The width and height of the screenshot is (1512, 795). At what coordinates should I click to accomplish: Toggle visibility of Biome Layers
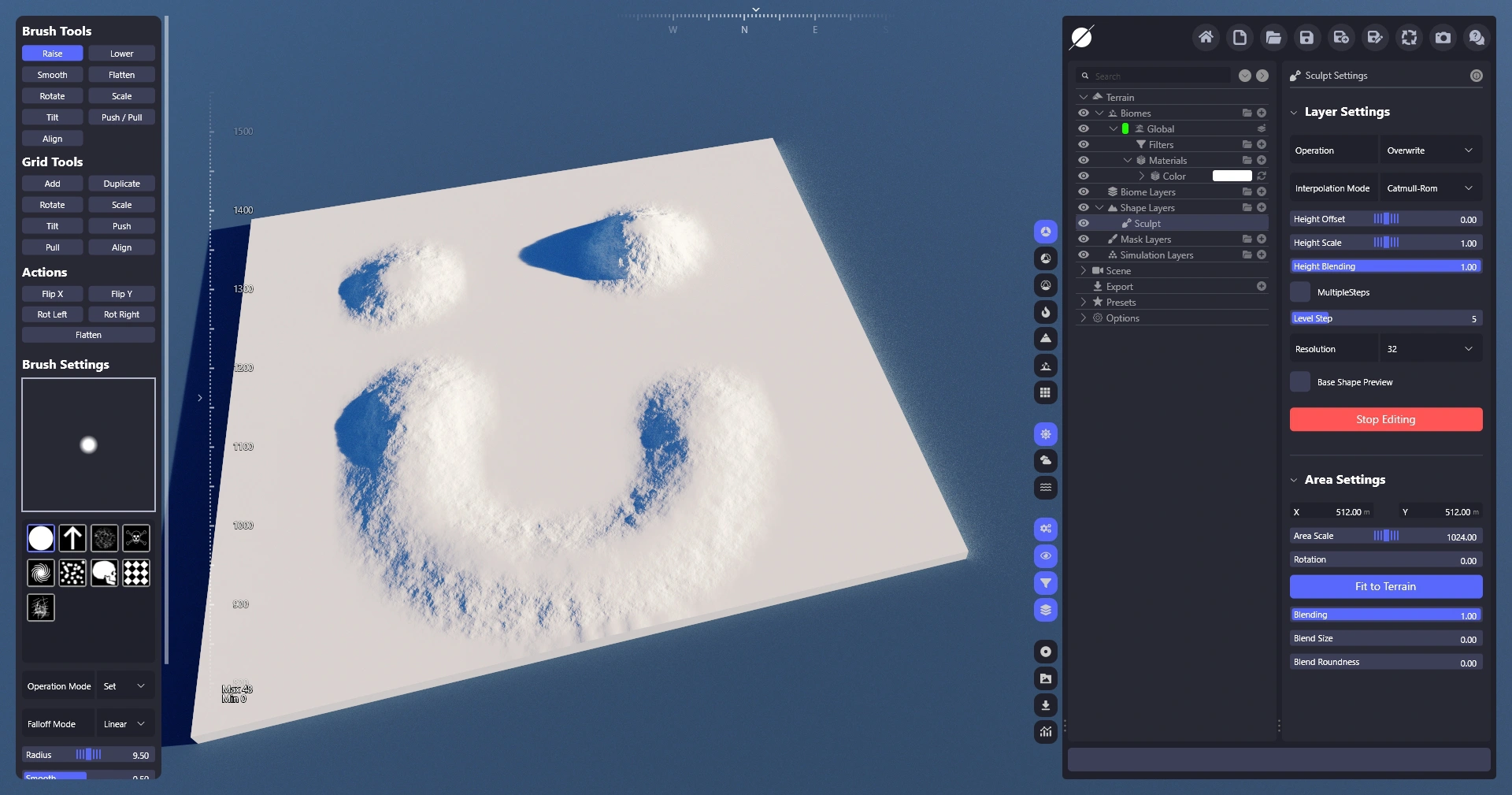[1084, 191]
